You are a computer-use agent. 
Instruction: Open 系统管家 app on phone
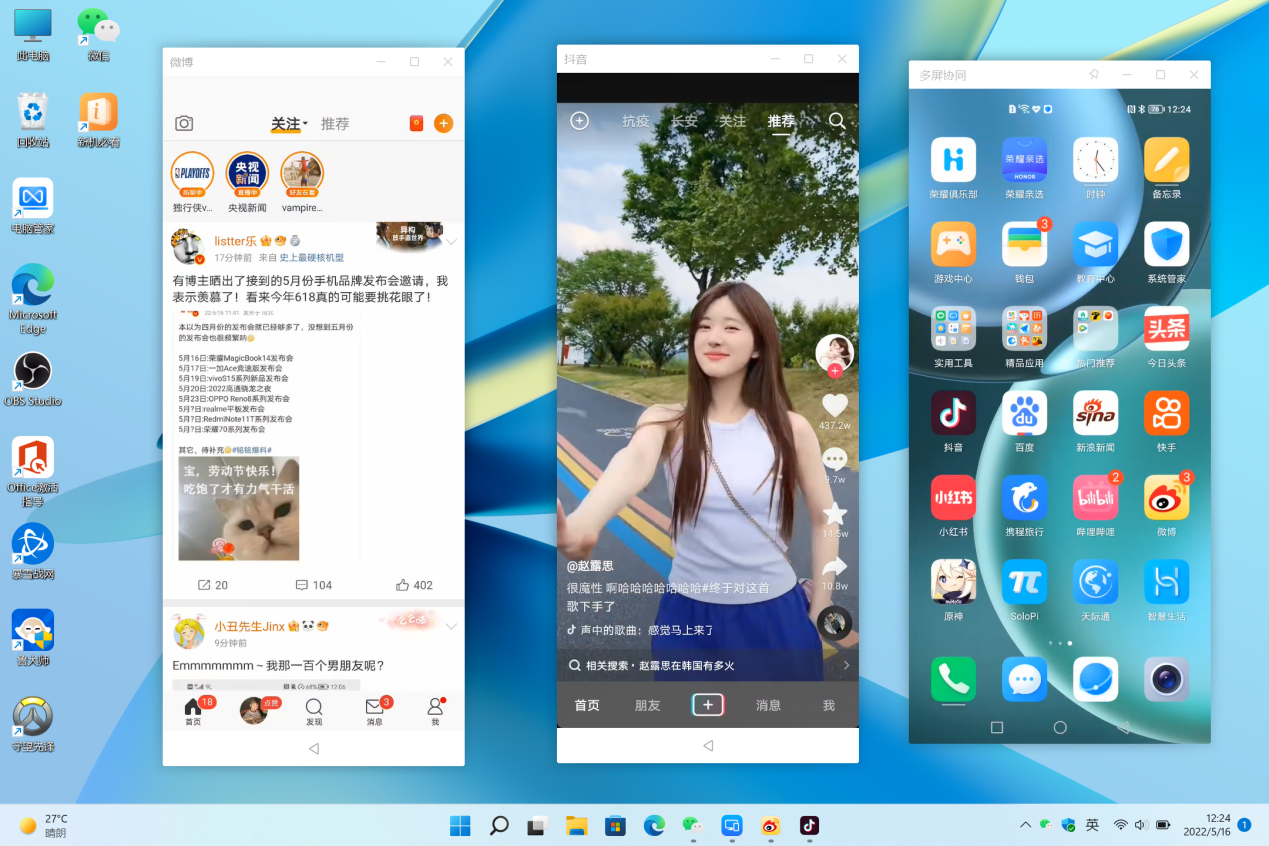point(1166,244)
